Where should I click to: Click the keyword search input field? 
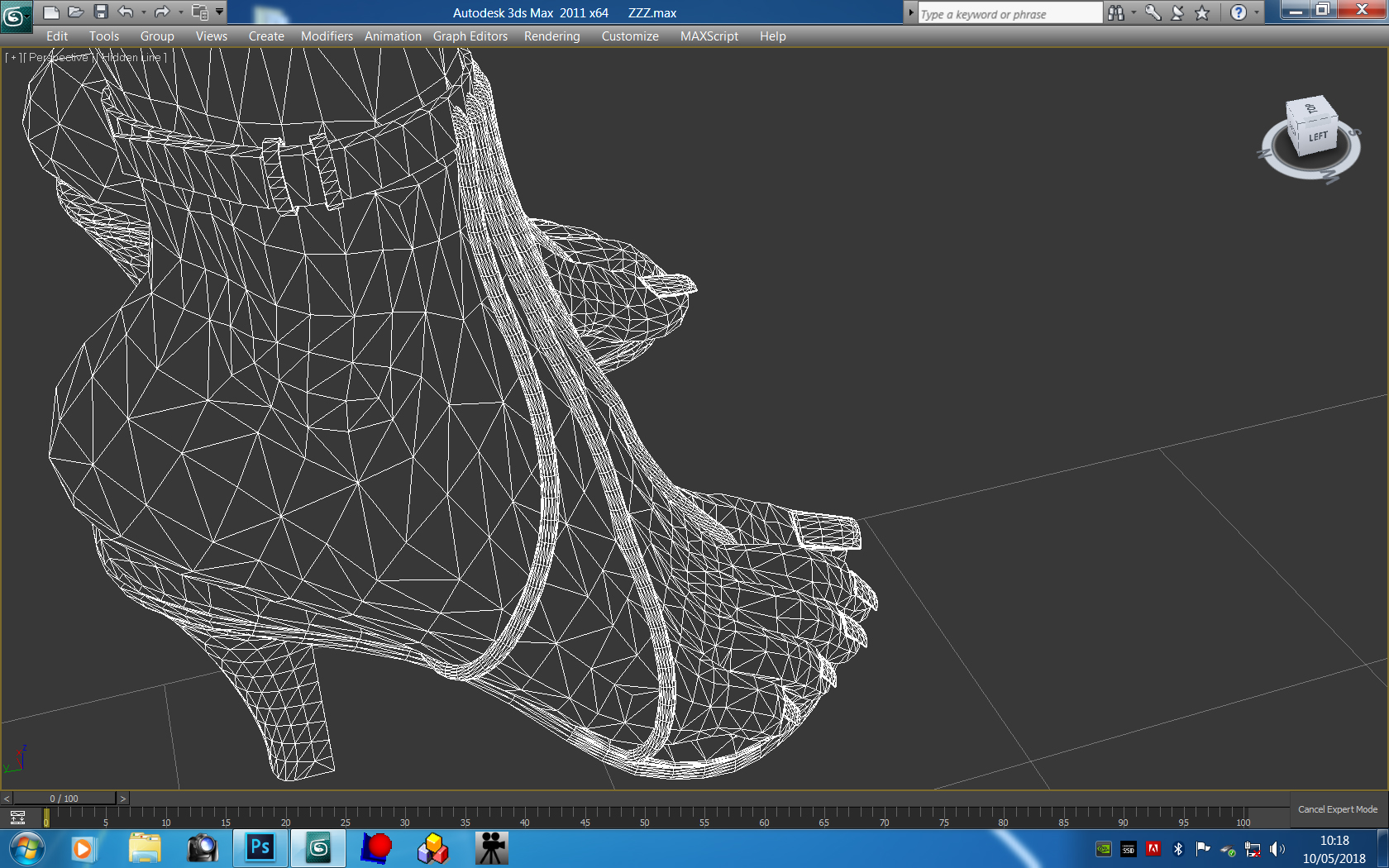click(1010, 14)
